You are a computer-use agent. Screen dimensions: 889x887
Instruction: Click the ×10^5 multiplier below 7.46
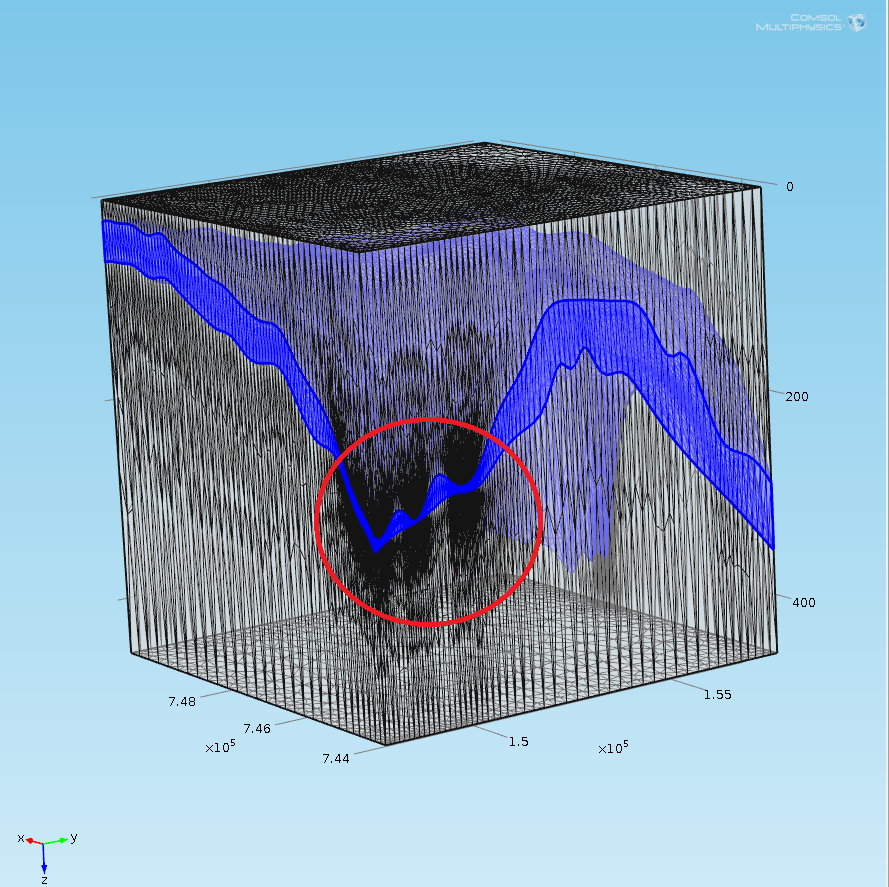(219, 747)
